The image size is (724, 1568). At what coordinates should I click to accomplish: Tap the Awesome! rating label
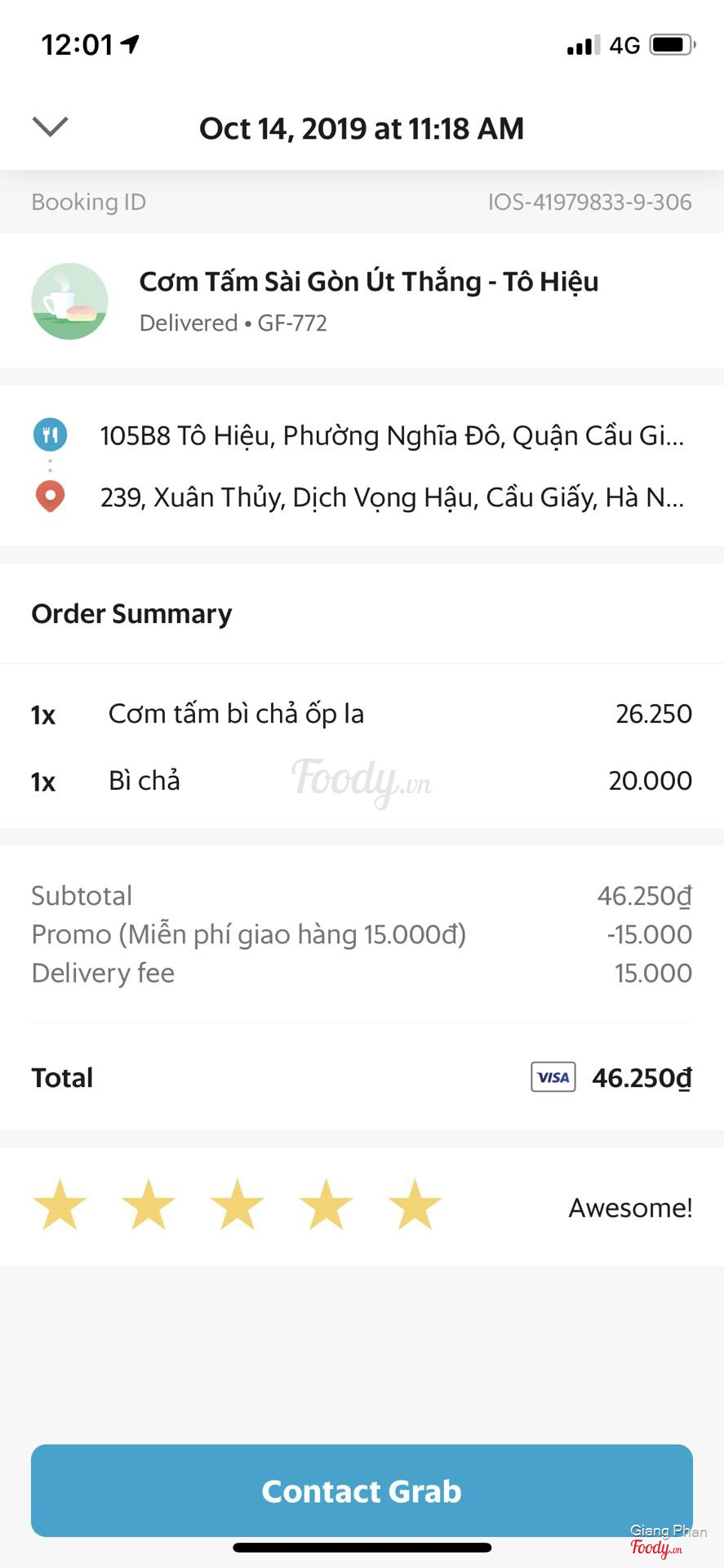point(630,1207)
